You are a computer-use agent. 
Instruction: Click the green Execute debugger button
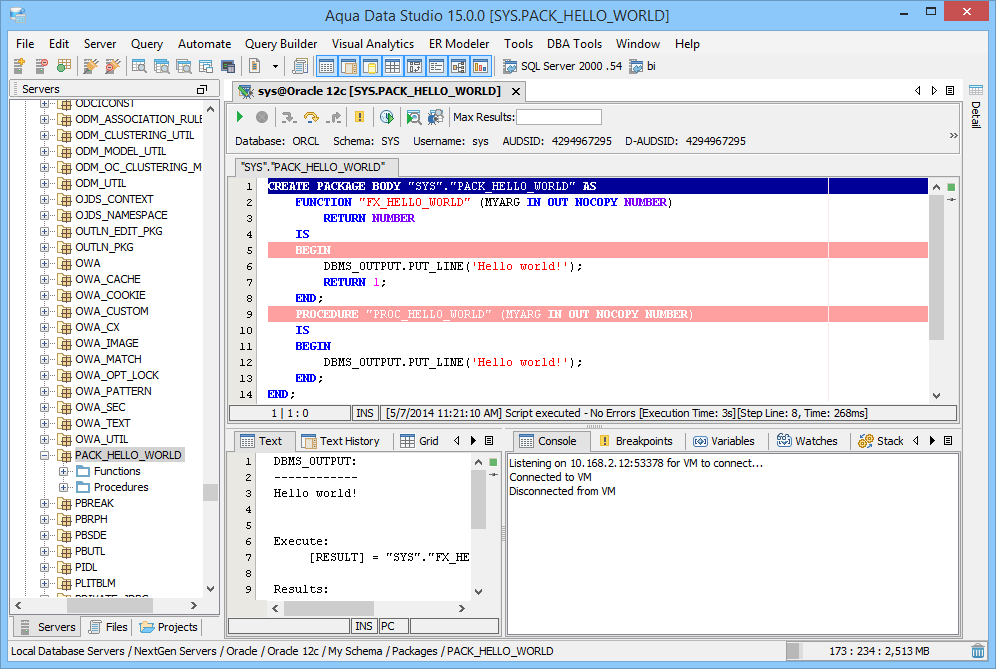click(x=240, y=117)
